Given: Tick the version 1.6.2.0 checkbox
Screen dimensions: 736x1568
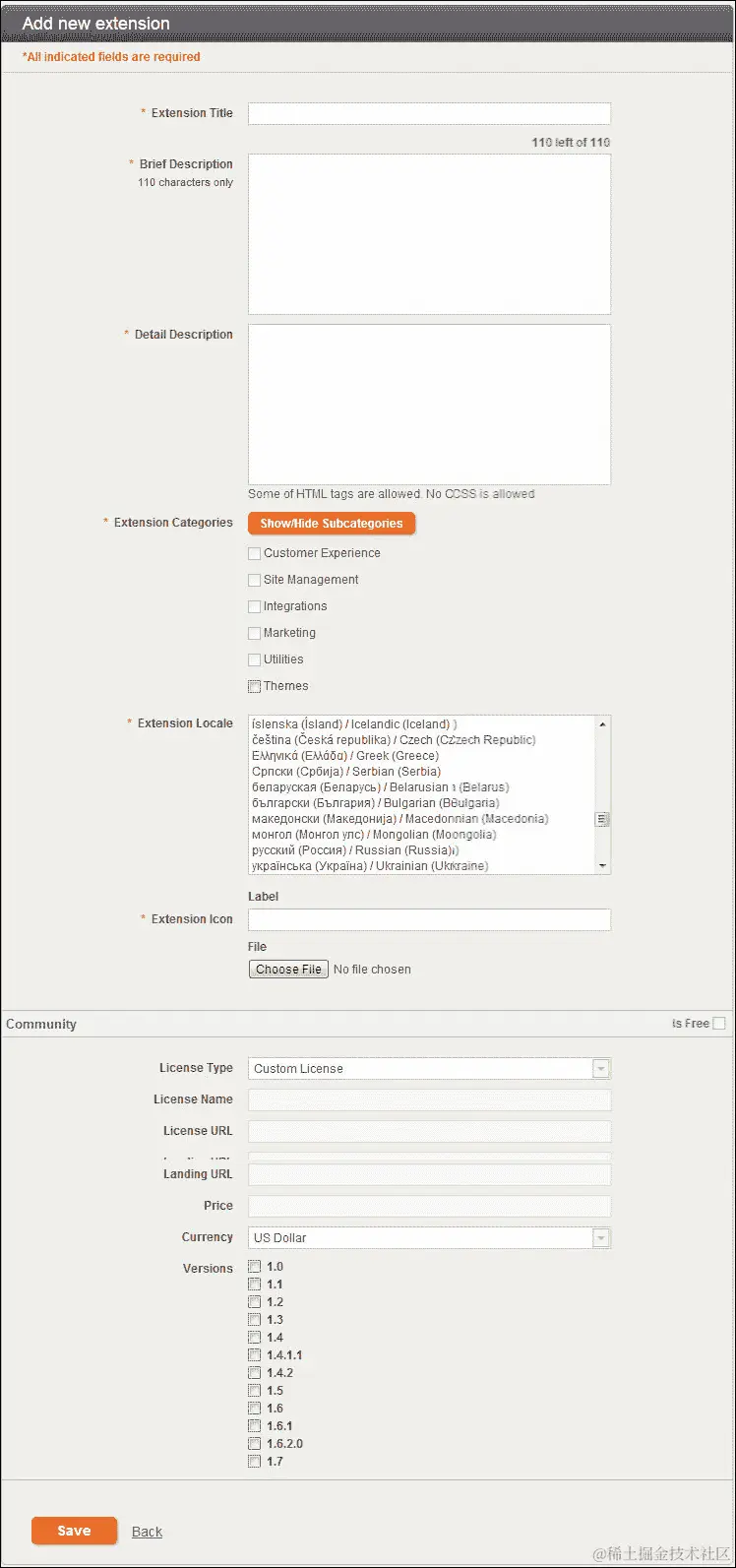Looking at the screenshot, I should pyautogui.click(x=255, y=1444).
